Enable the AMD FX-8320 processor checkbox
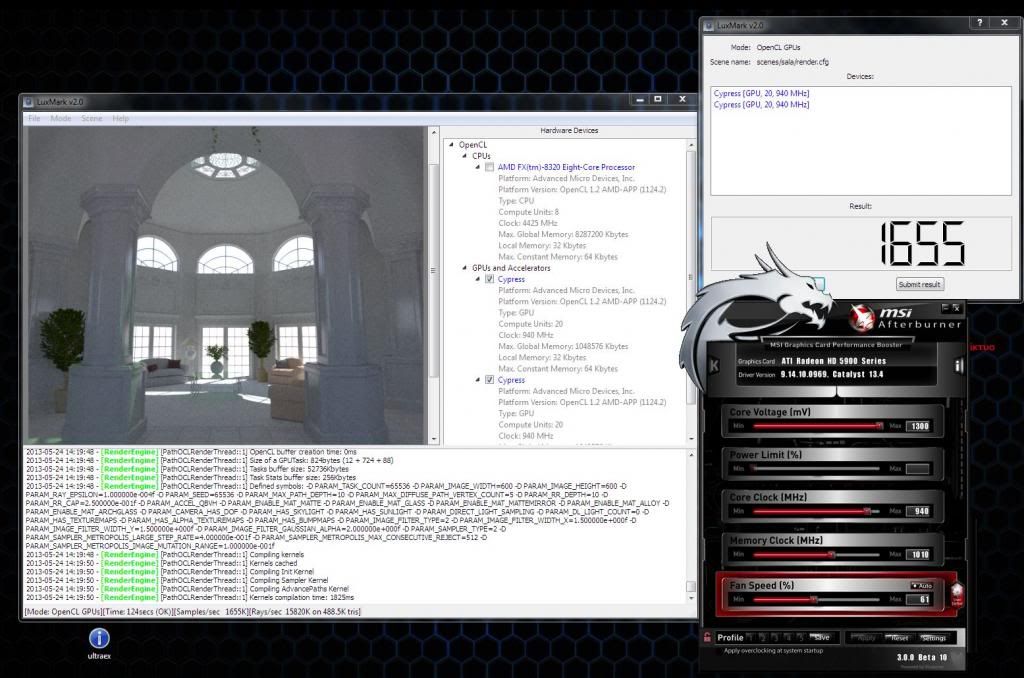The image size is (1024, 678). point(489,167)
